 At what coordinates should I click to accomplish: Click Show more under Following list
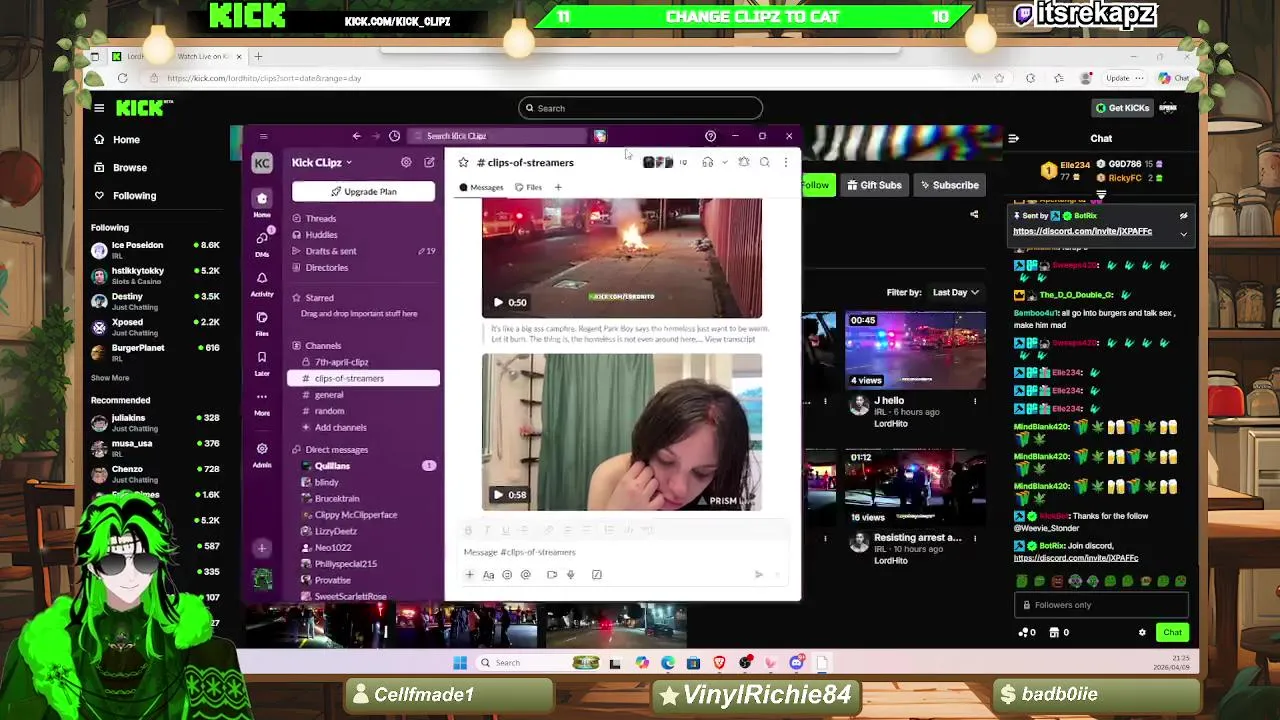coord(110,378)
